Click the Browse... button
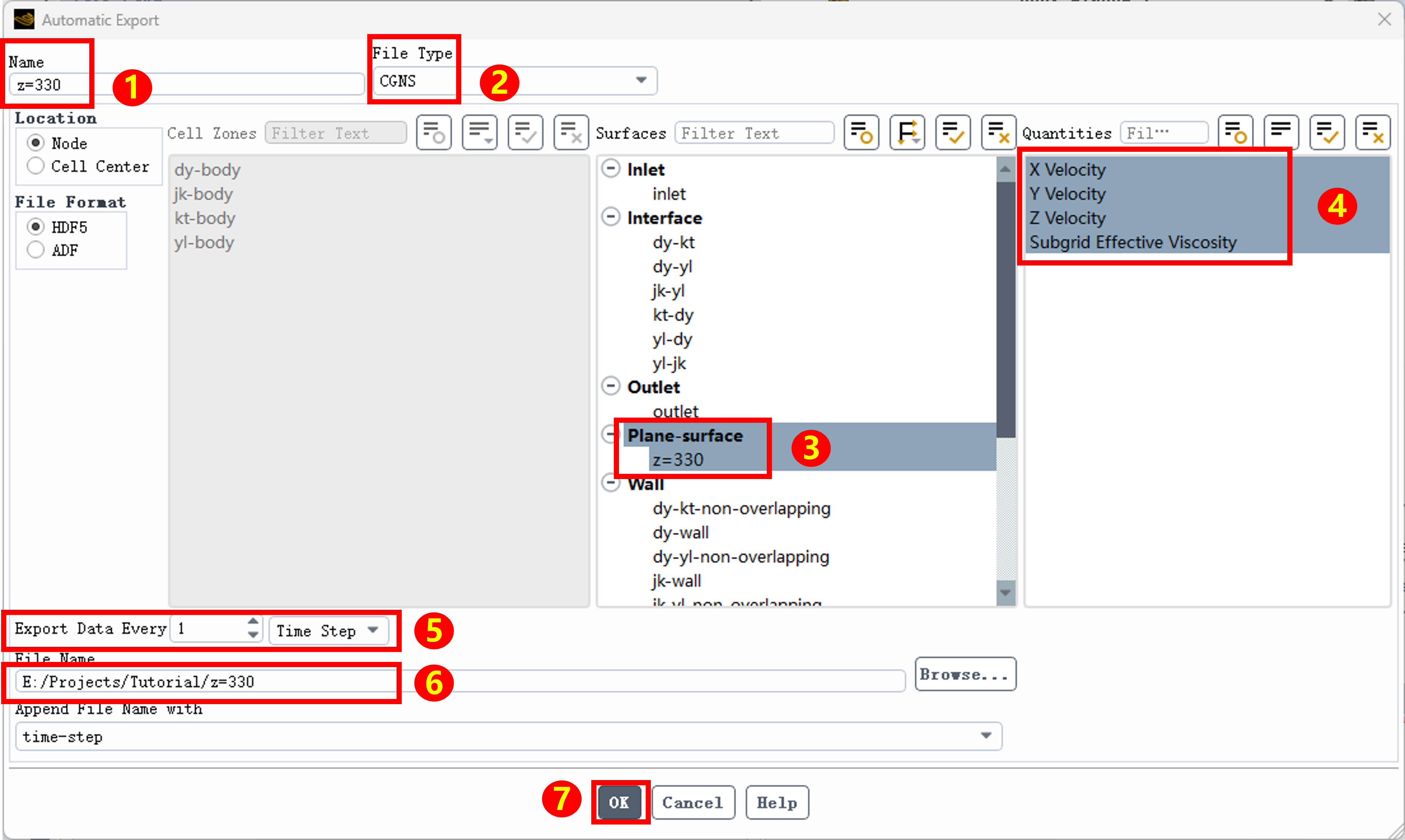 (x=965, y=674)
